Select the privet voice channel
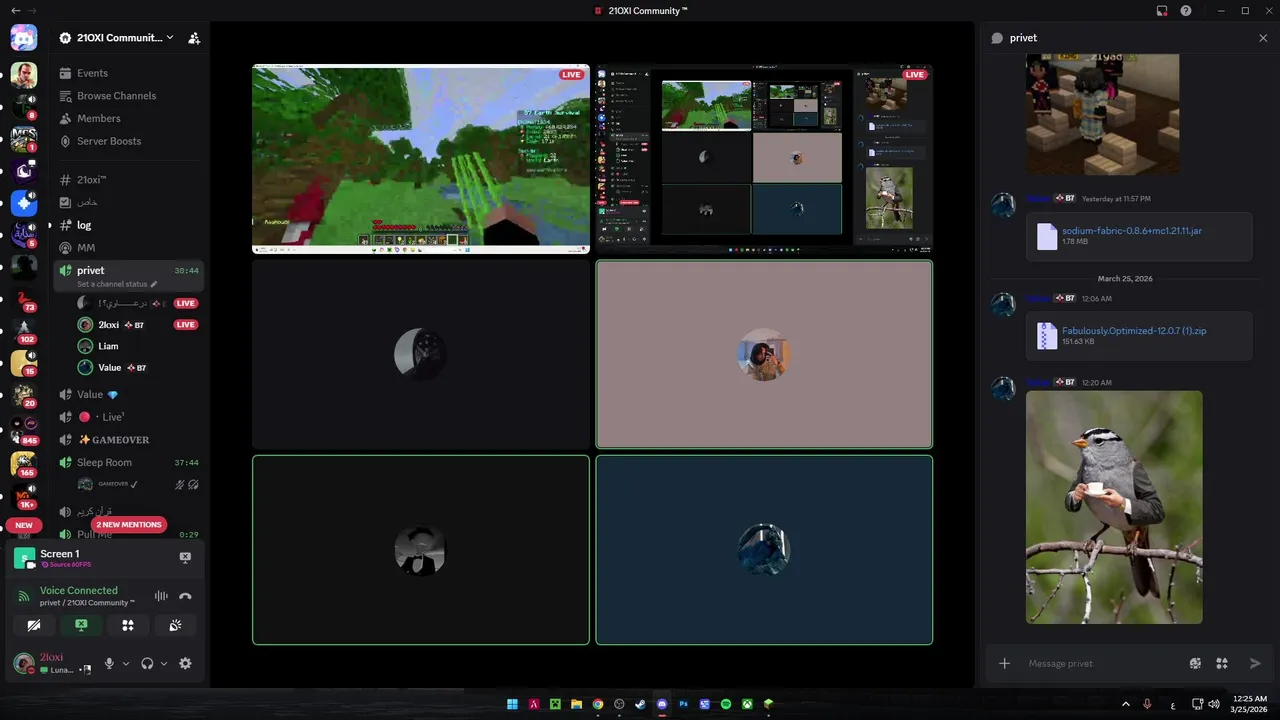Image resolution: width=1280 pixels, height=720 pixels. click(128, 270)
